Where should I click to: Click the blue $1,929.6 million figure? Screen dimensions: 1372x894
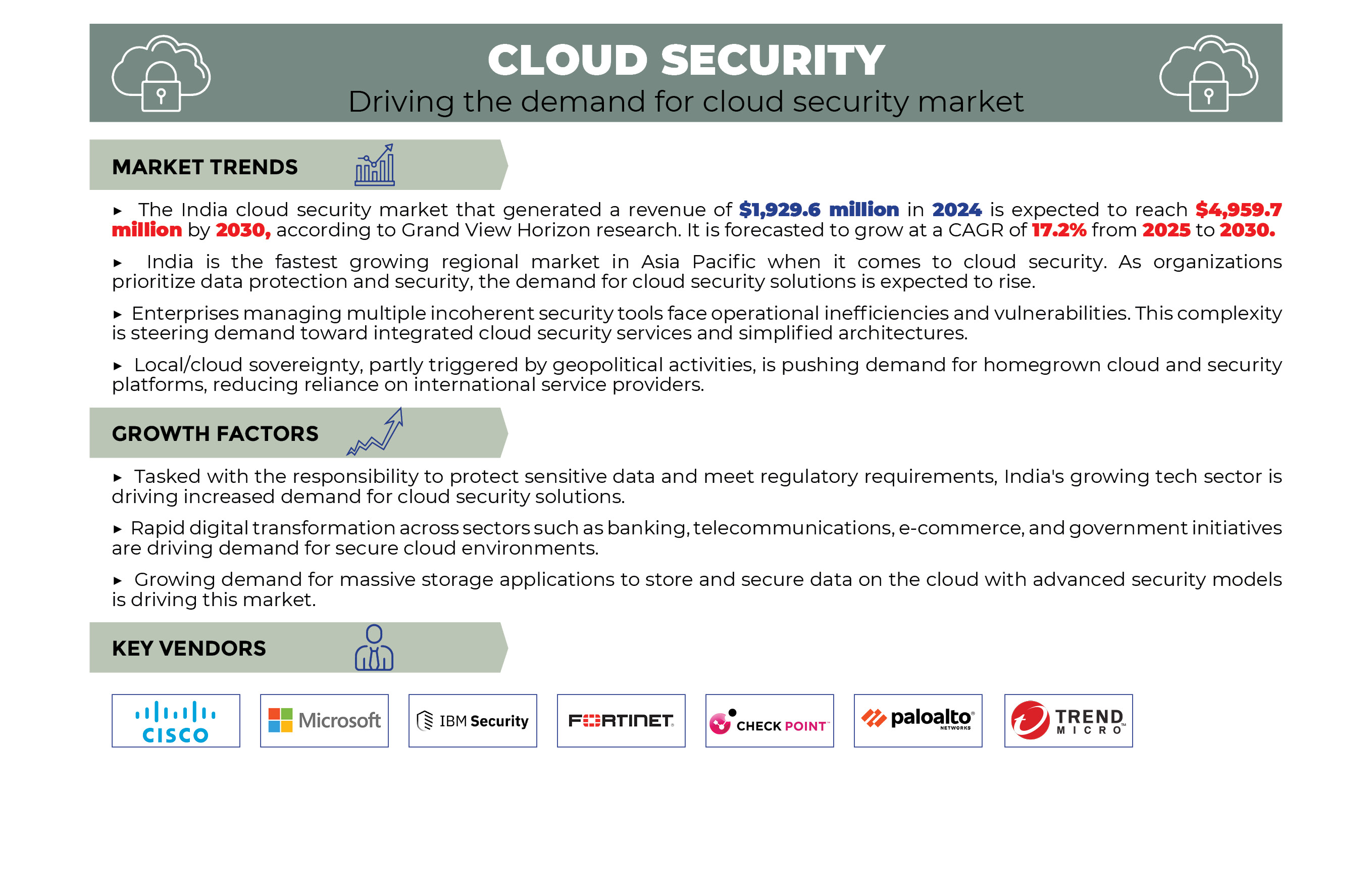pos(819,210)
